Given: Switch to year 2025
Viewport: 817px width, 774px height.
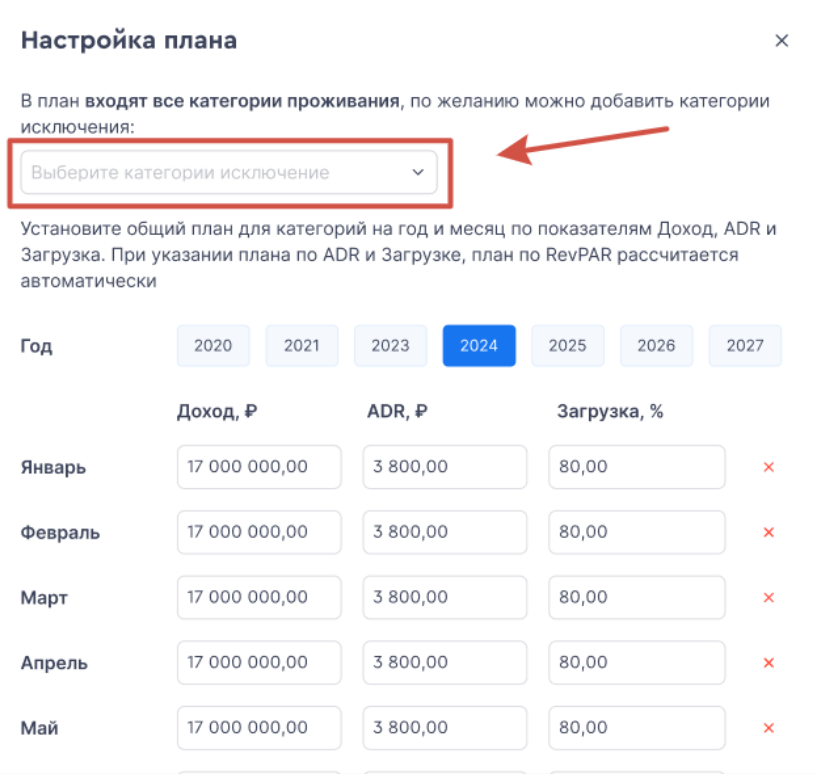Looking at the screenshot, I should tap(567, 346).
